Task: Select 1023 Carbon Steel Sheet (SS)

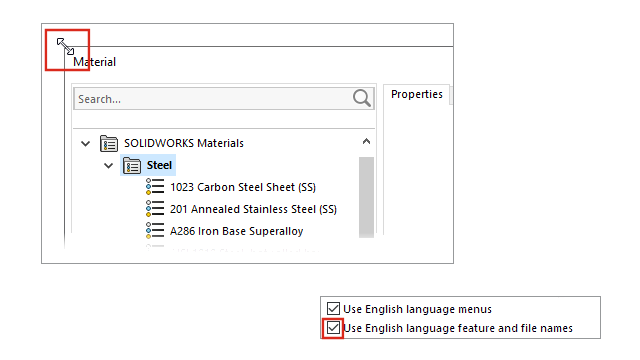Action: point(243,187)
